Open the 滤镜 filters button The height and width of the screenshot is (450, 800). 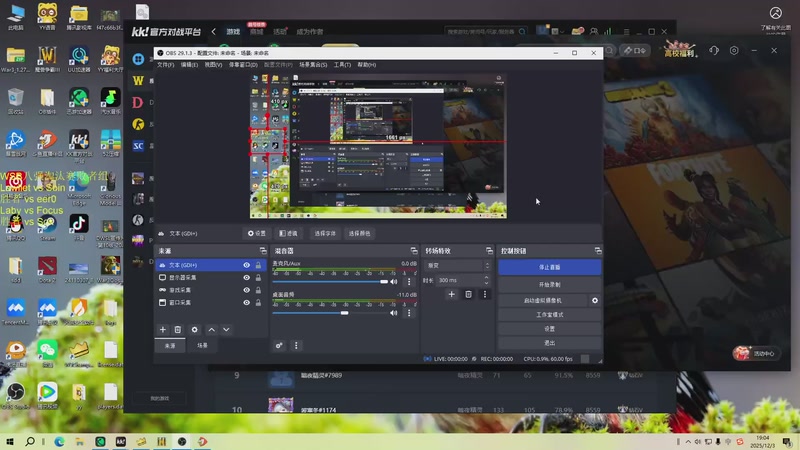pos(288,233)
